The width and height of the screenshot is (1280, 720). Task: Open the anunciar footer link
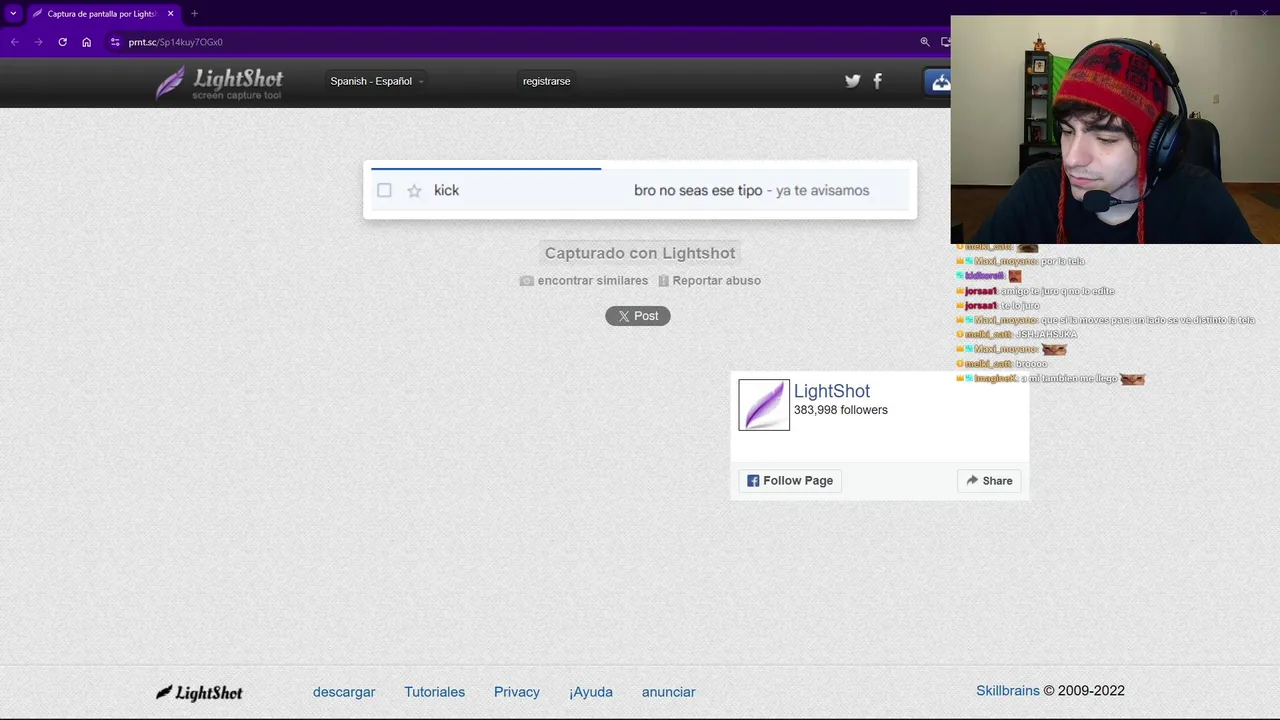tap(668, 692)
